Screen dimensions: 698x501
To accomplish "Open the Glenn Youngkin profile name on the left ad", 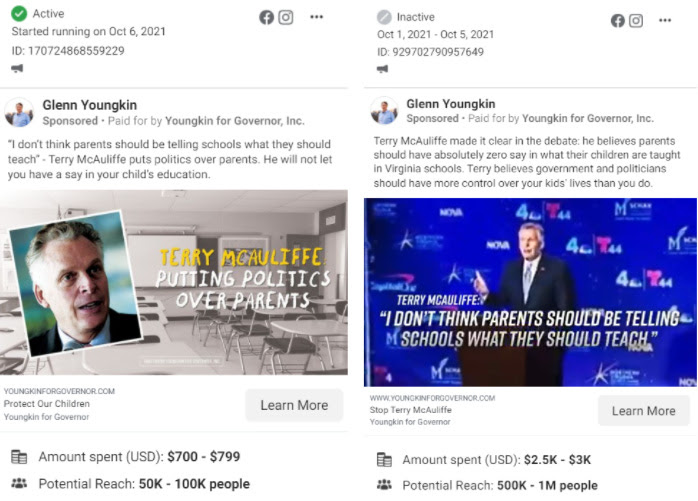I will pos(89,105).
